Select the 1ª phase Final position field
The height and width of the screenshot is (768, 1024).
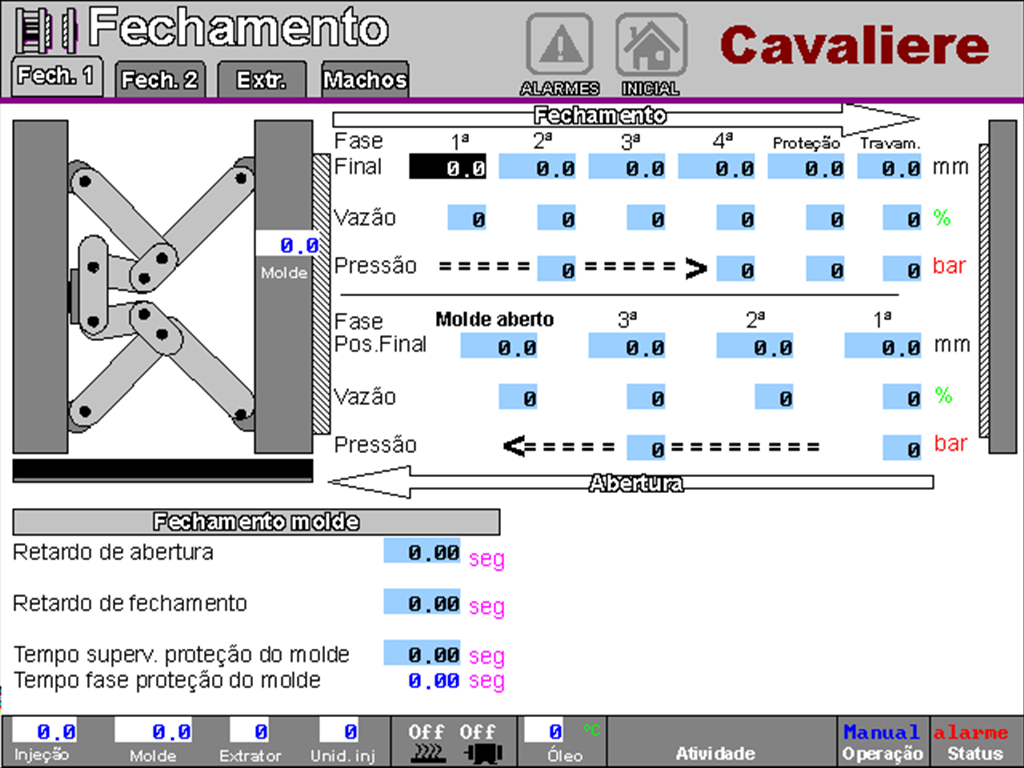(448, 168)
